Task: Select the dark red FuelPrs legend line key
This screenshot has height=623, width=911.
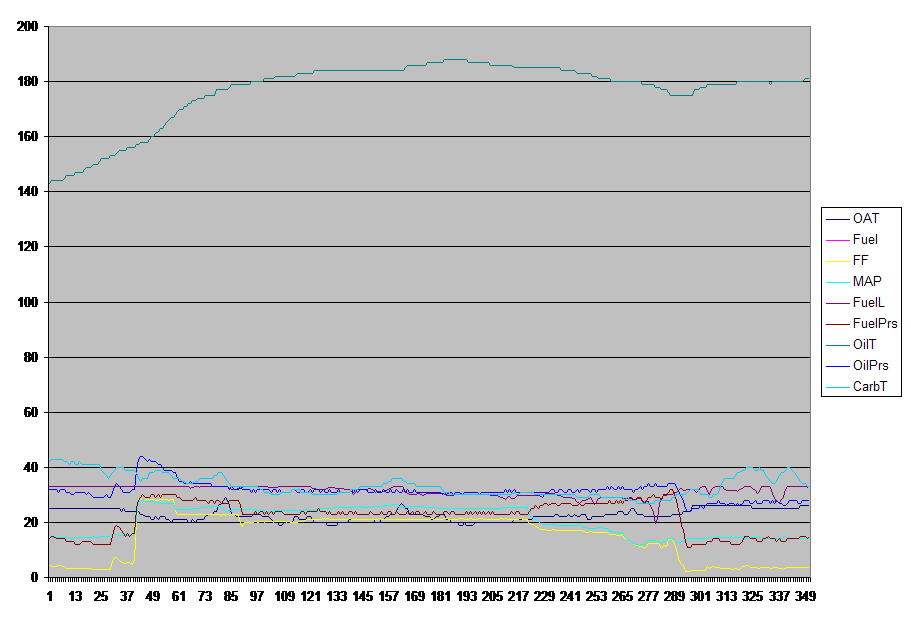Action: point(837,323)
